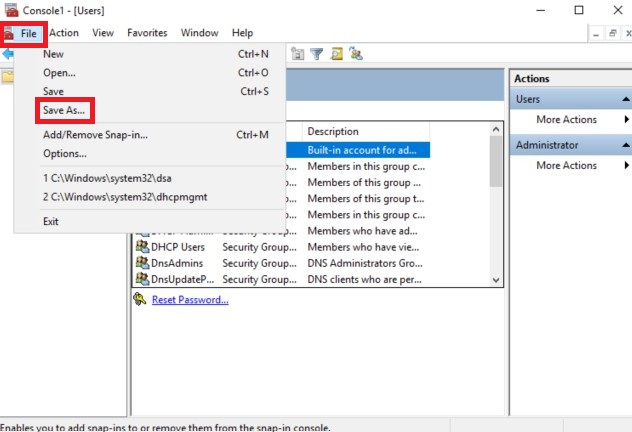Click the Description column header
Image resolution: width=632 pixels, height=432 pixels.
[366, 131]
